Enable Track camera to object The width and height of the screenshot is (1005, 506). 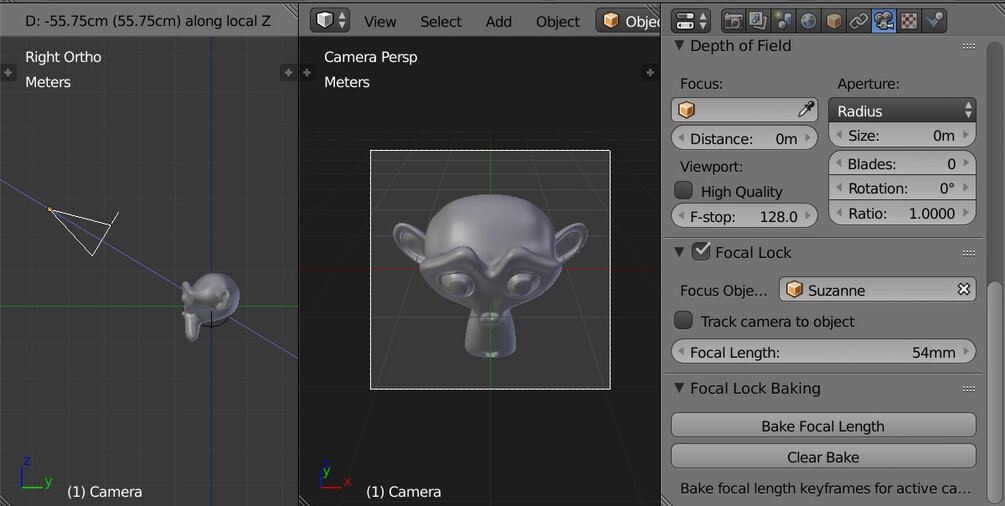(684, 320)
